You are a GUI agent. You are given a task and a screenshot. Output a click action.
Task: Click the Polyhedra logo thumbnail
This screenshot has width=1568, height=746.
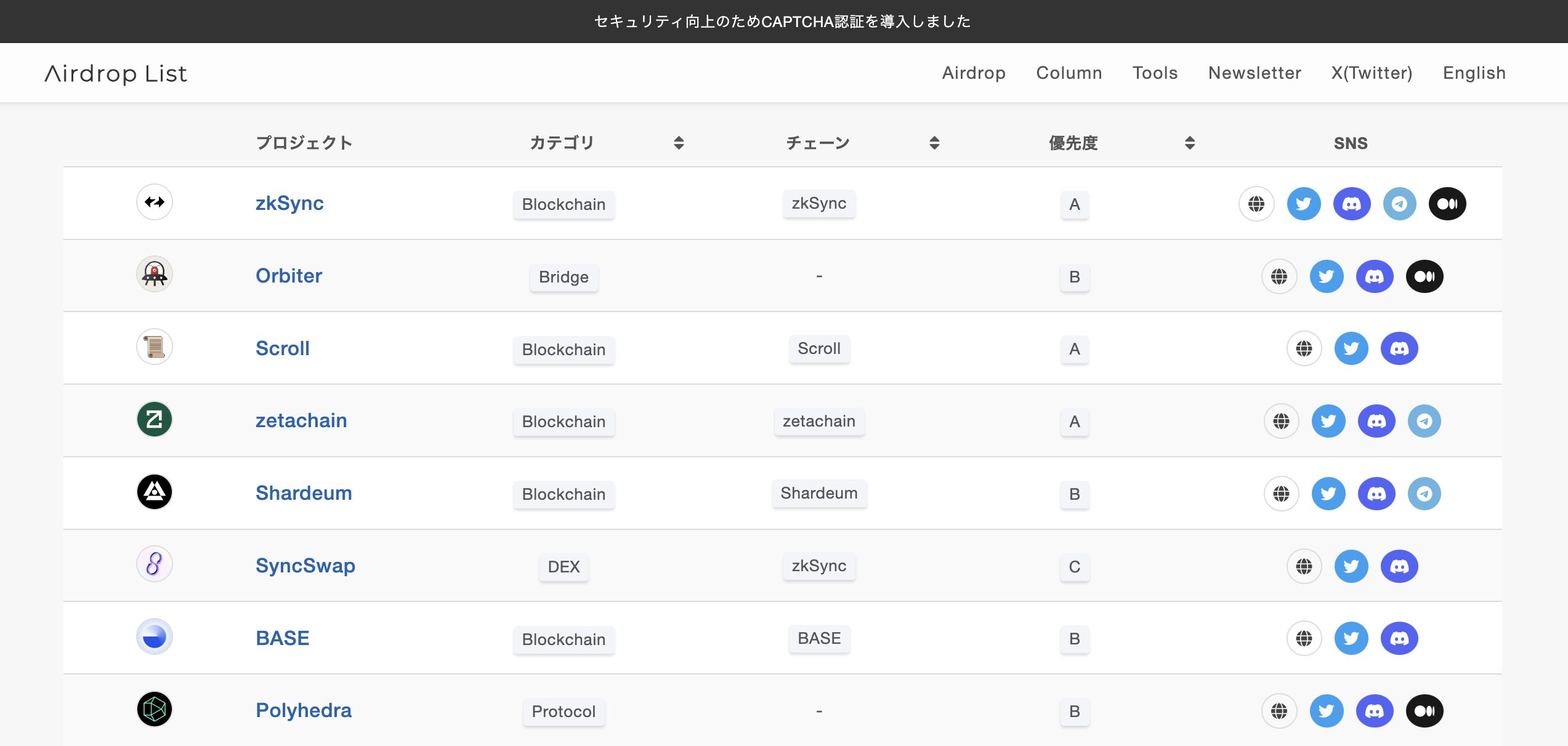click(x=154, y=709)
